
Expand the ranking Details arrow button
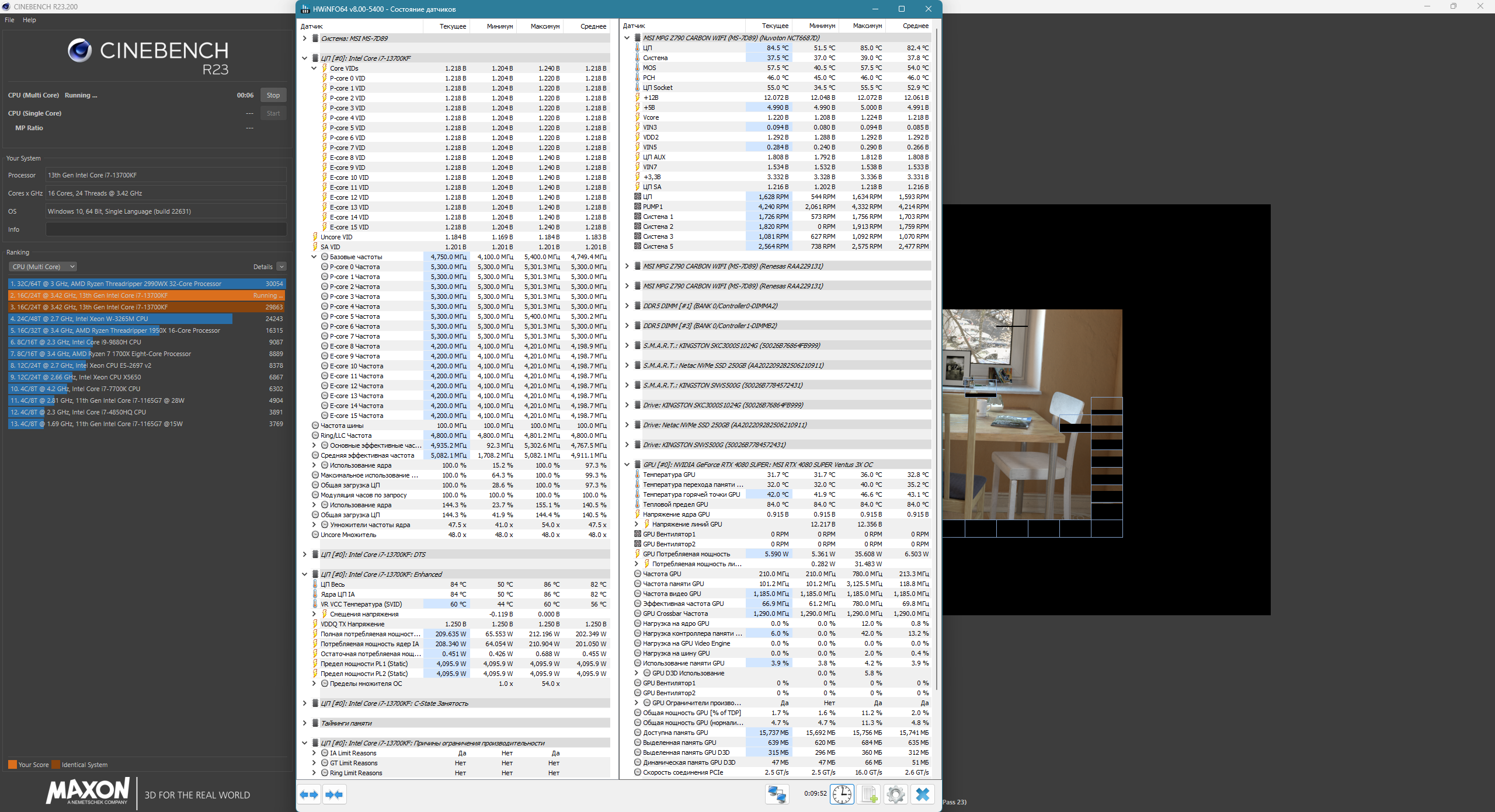point(281,267)
